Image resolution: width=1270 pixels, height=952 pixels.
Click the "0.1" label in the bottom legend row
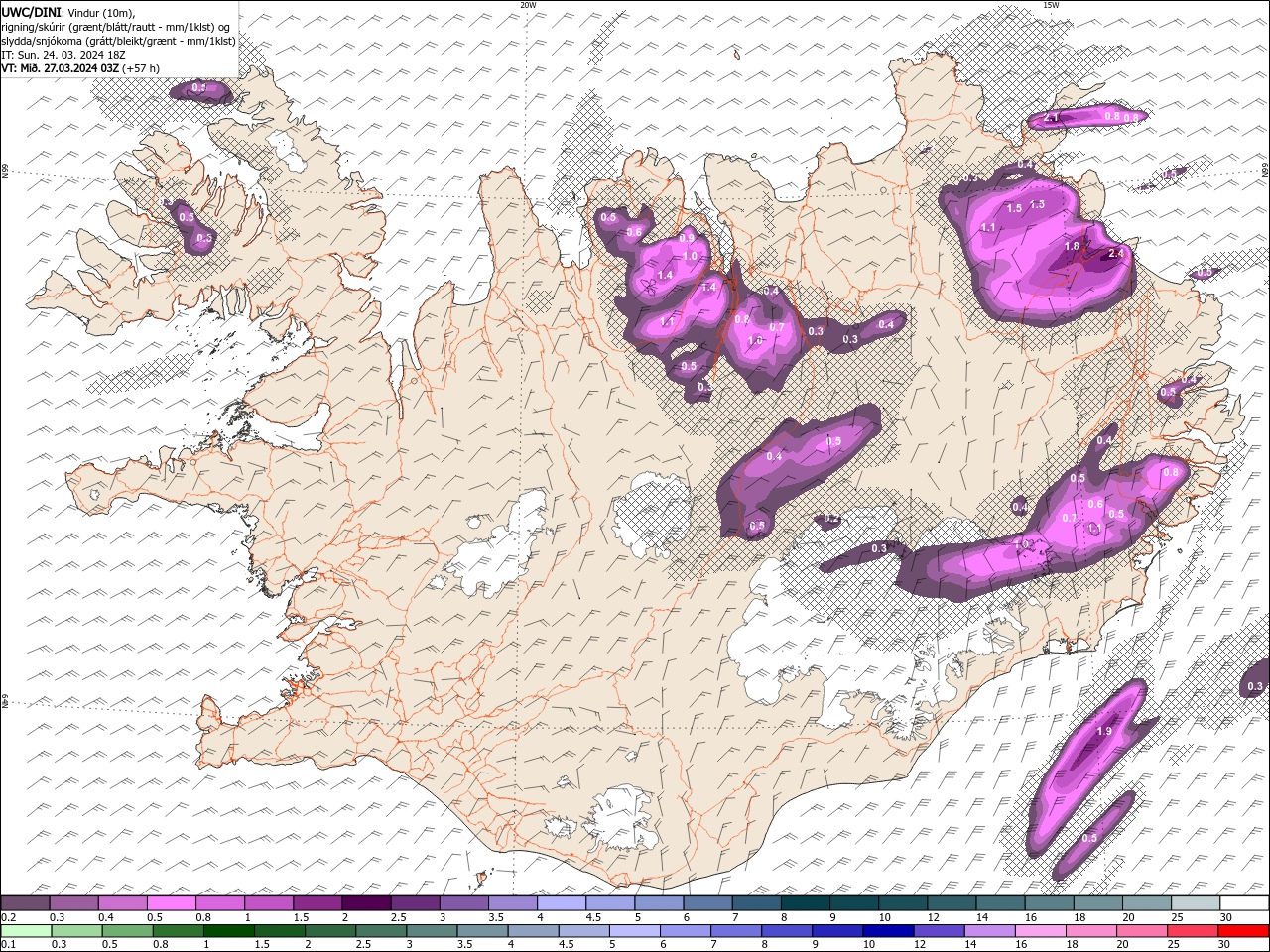[x=8, y=945]
